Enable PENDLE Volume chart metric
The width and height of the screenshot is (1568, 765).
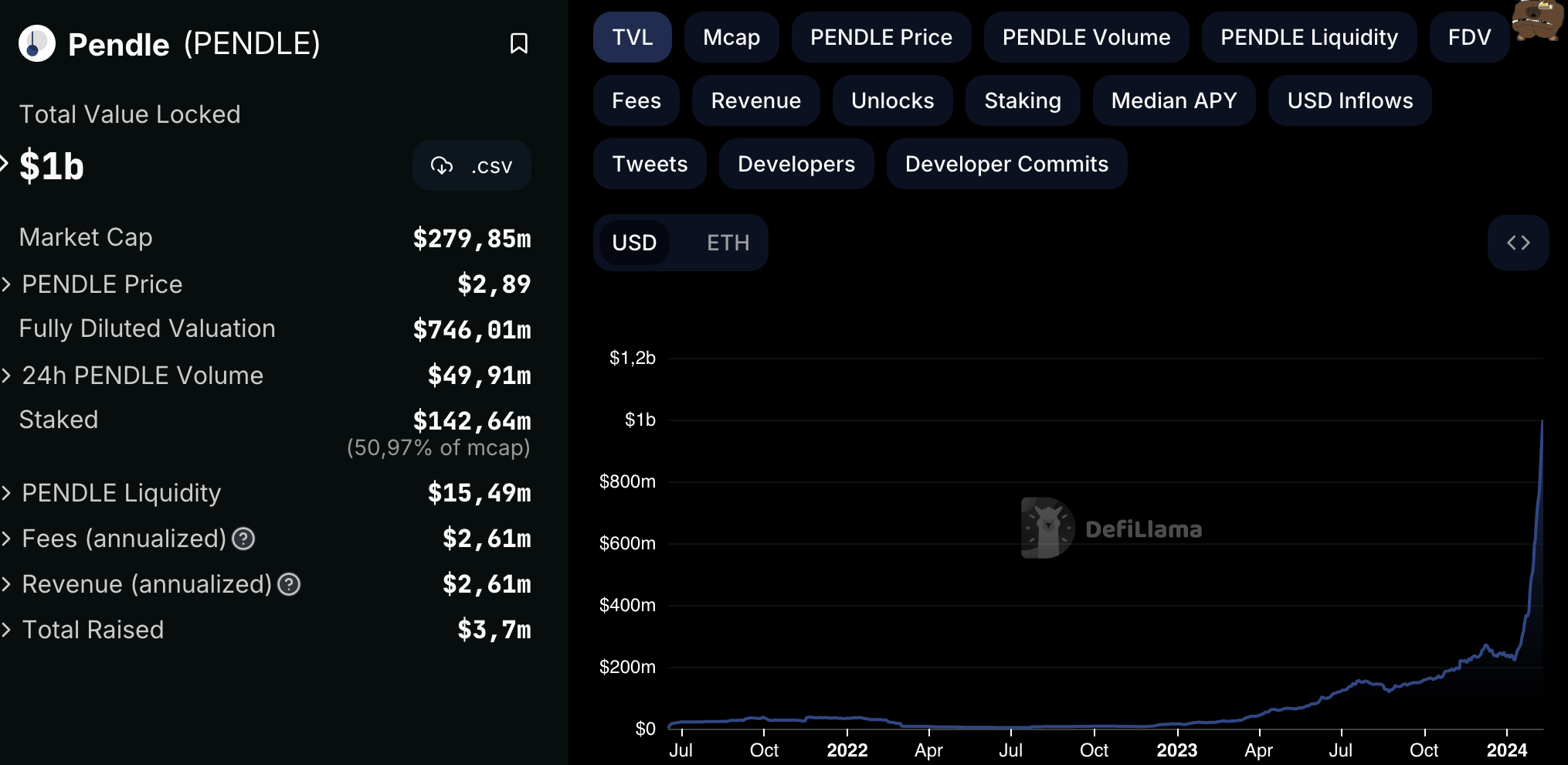tap(1087, 37)
